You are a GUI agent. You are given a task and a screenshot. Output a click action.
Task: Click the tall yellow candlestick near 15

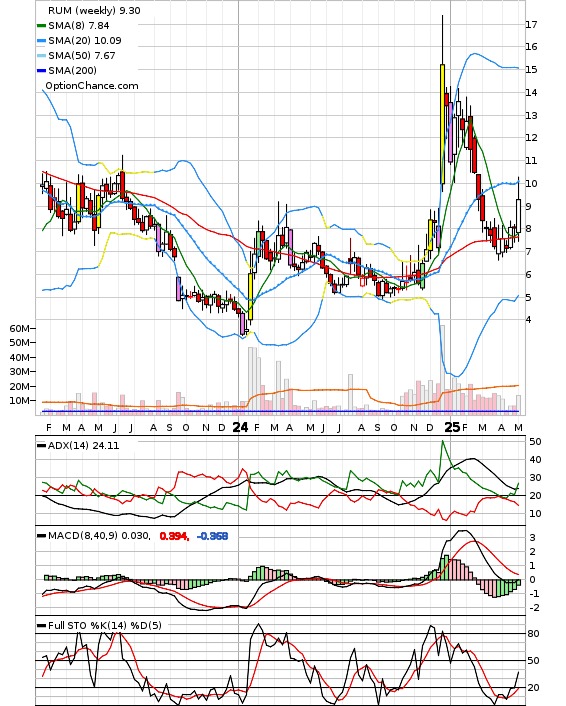click(x=442, y=124)
